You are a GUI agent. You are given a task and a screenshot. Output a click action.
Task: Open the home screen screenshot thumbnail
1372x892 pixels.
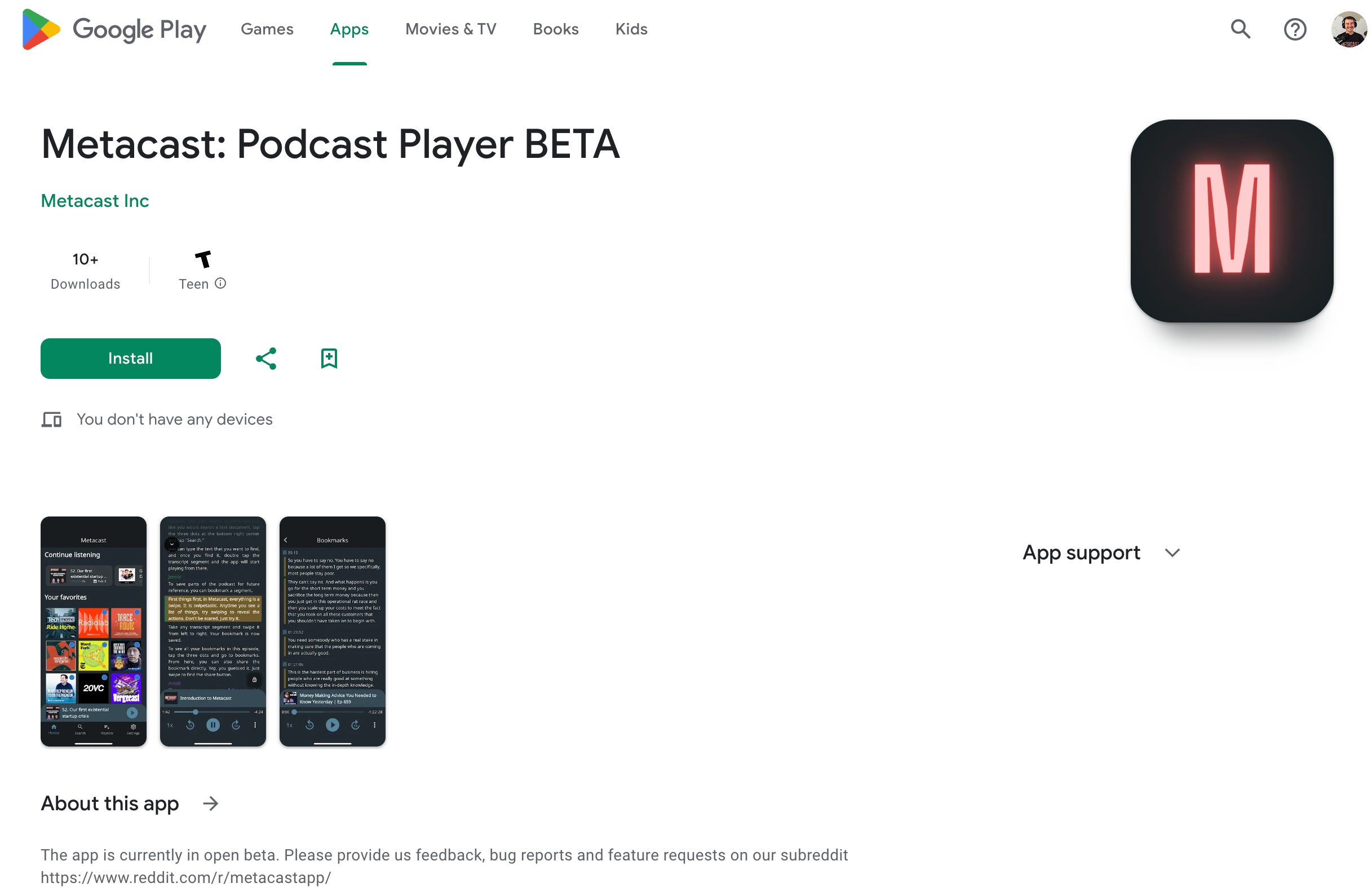(x=94, y=631)
